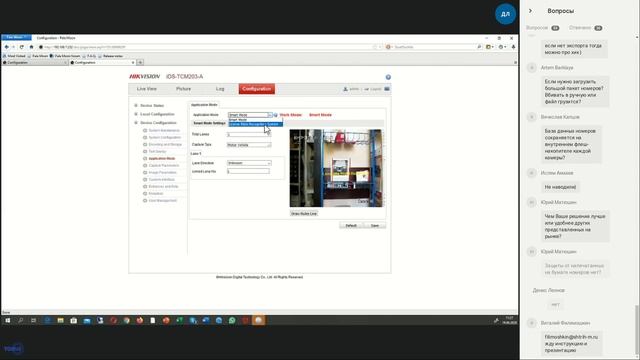
Task: Click the Linked Lane No input field
Action: 248,171
